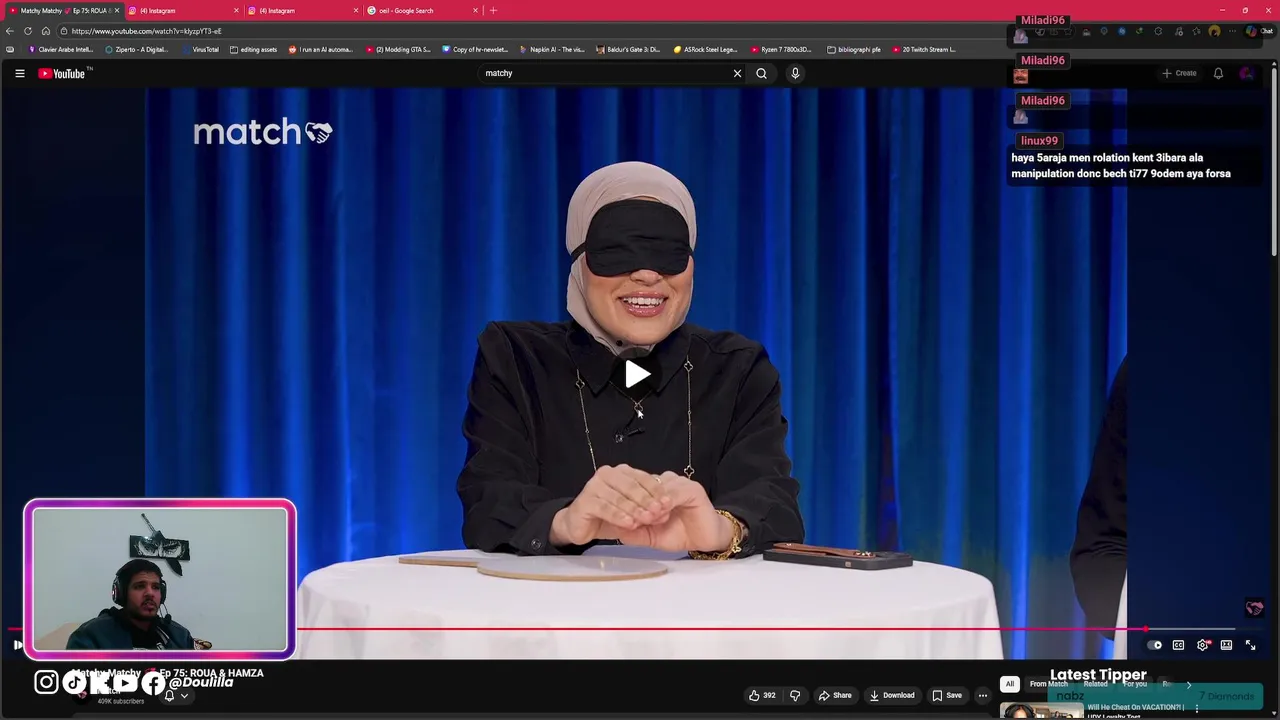Dislike the video with thumbs down
This screenshot has height=720, width=1280.
[795, 695]
